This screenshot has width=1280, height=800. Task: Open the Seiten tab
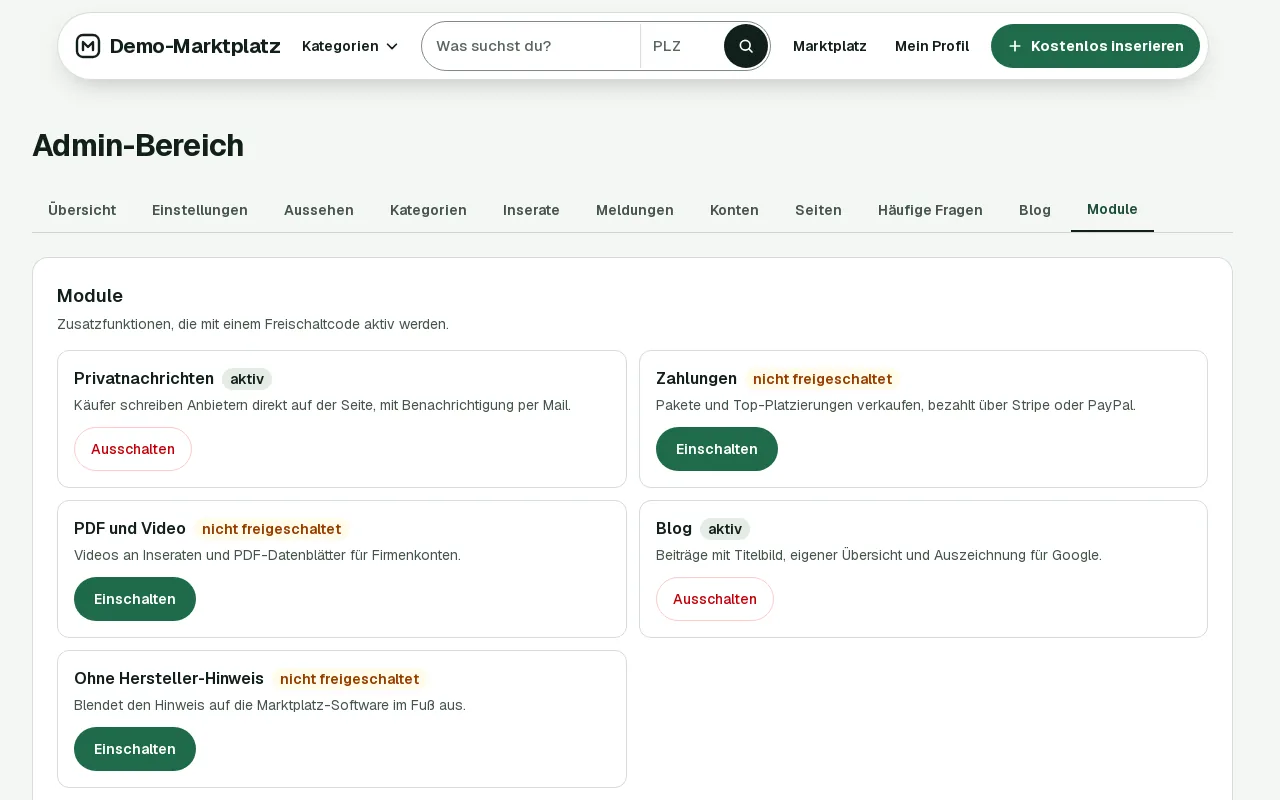tap(818, 210)
